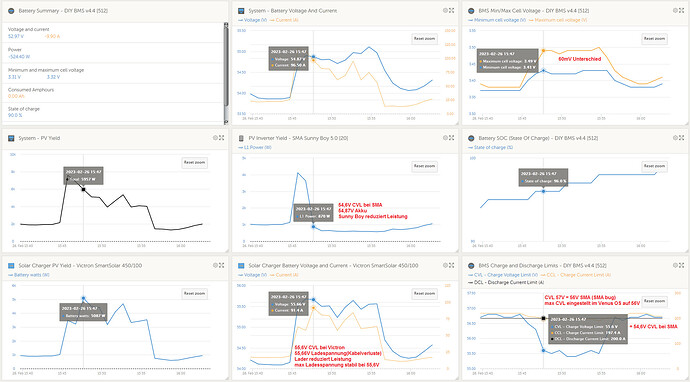Open settings gear of PV Inverter Yield widget
This screenshot has height=382, width=690.
[445, 138]
